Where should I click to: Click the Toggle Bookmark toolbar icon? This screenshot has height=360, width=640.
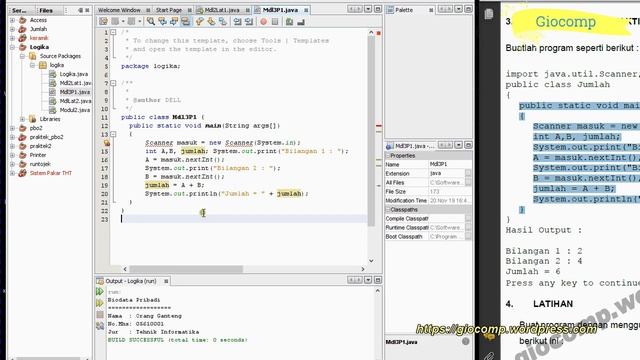[x=223, y=21]
